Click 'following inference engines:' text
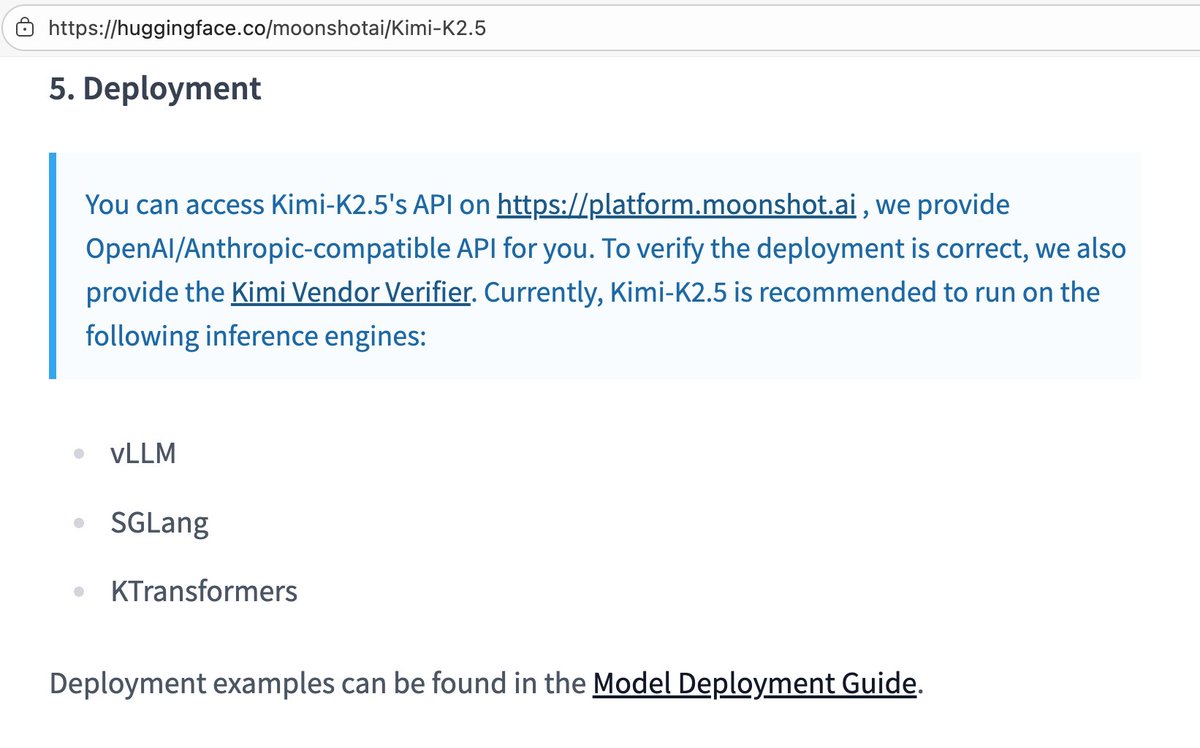 tap(257, 336)
